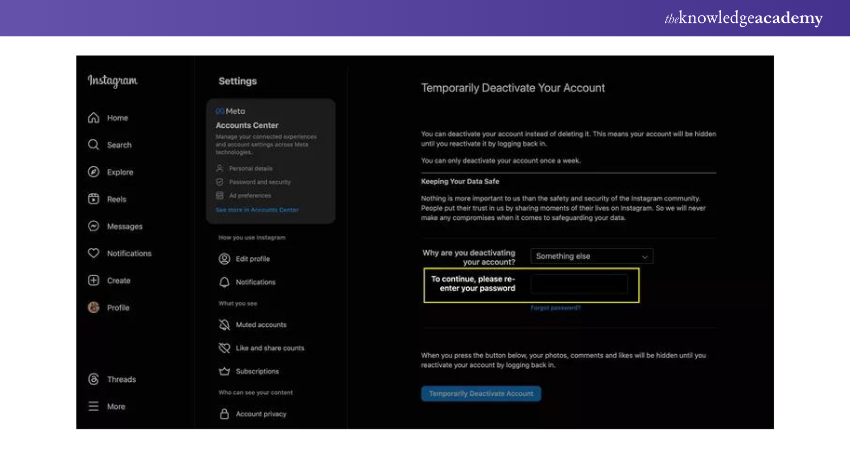Click the Personal details person icon
This screenshot has width=850, height=450.
click(220, 168)
